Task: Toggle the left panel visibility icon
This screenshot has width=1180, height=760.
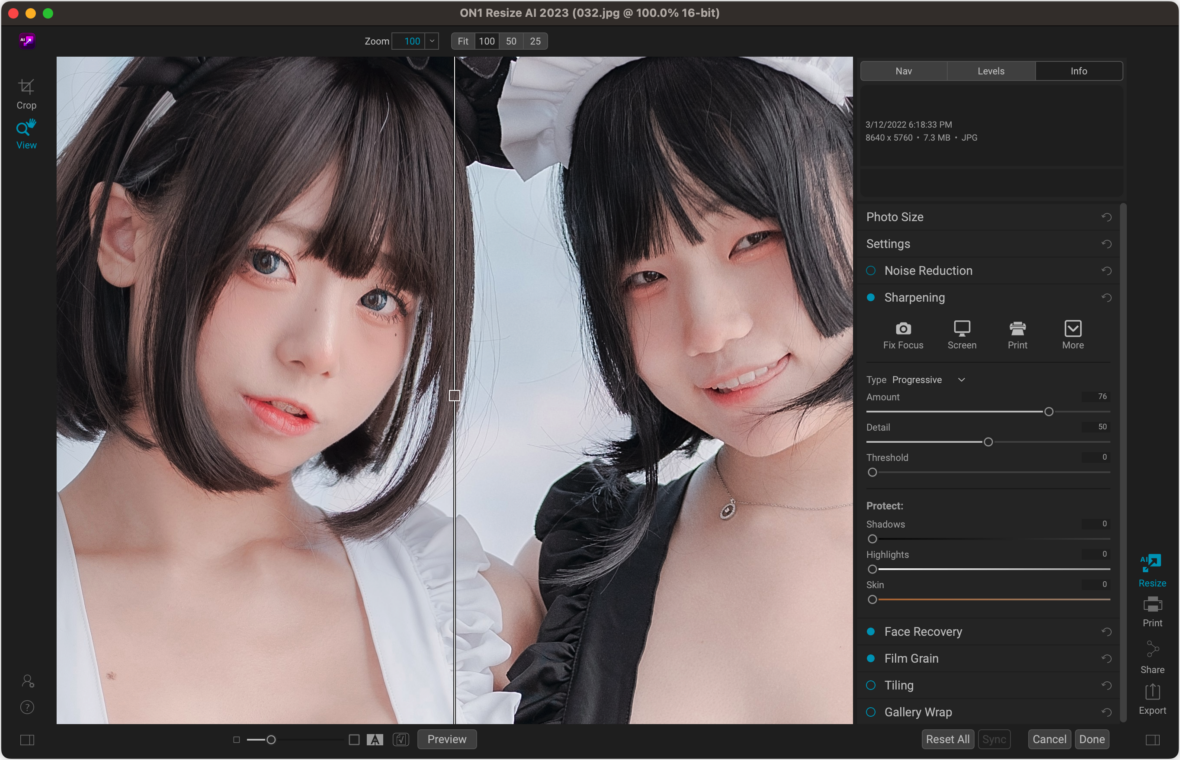Action: pyautogui.click(x=27, y=740)
